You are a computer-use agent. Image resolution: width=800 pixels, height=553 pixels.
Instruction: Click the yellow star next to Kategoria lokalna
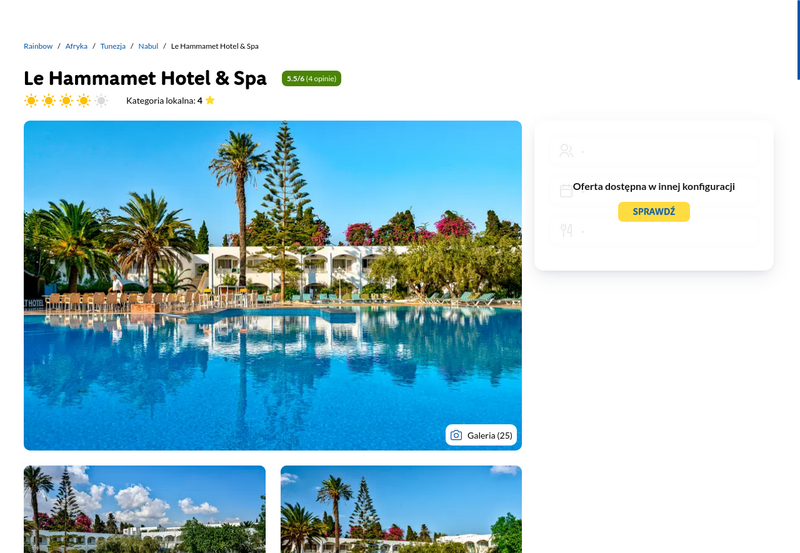click(210, 100)
